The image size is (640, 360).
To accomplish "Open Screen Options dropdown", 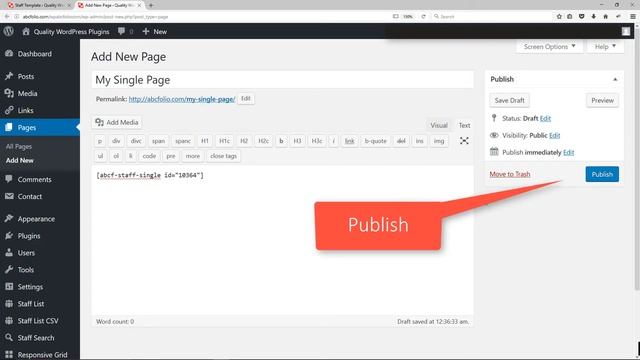I will [549, 47].
